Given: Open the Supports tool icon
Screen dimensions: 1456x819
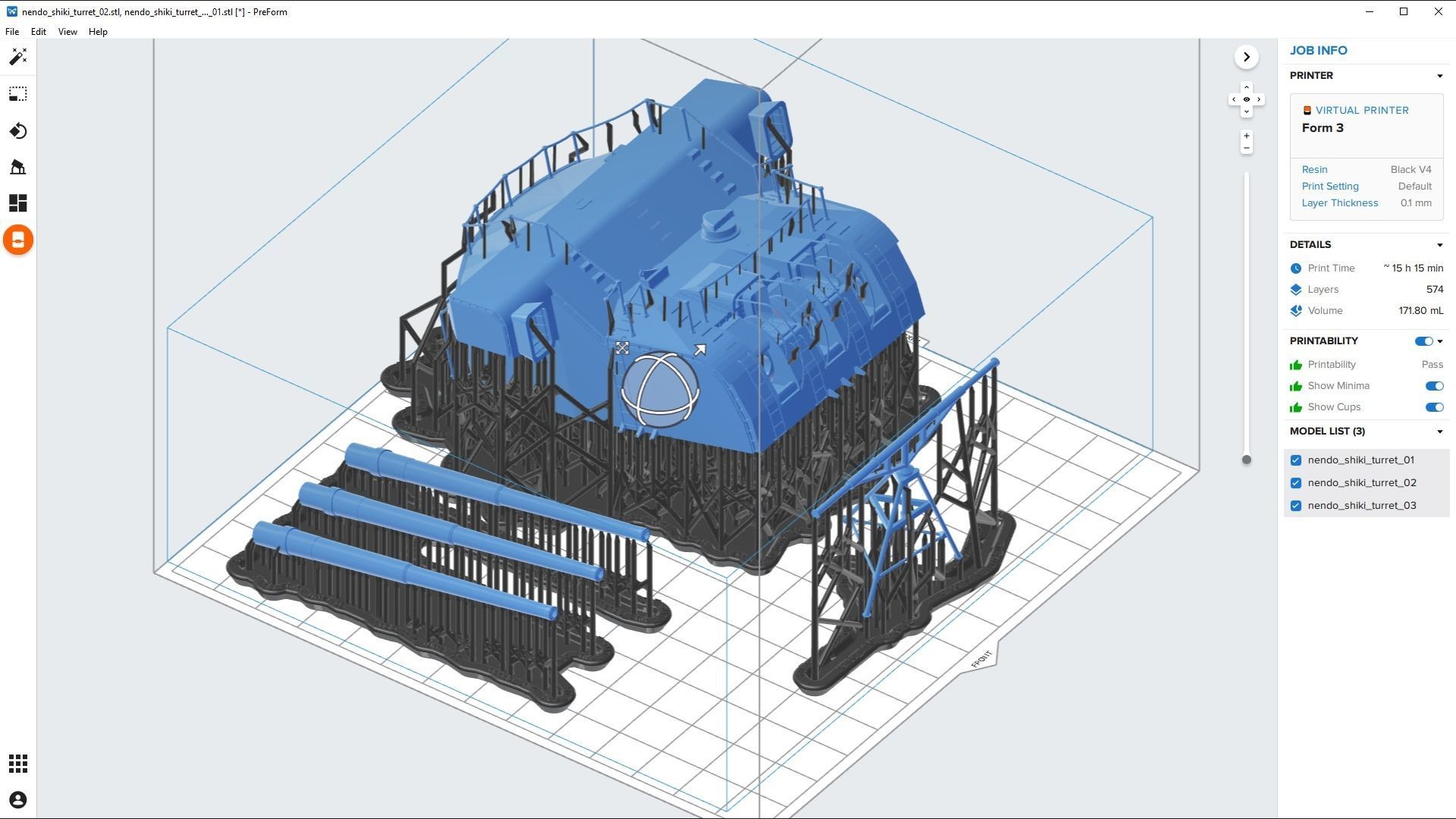Looking at the screenshot, I should (x=18, y=167).
